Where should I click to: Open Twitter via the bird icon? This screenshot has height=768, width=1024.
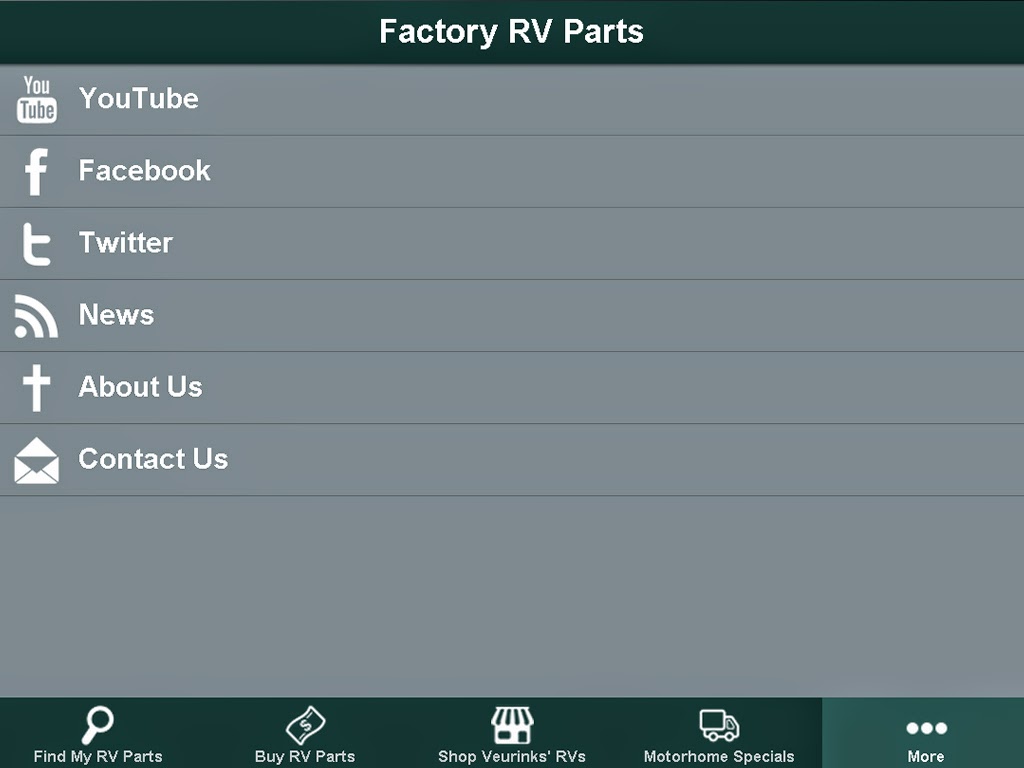click(36, 243)
